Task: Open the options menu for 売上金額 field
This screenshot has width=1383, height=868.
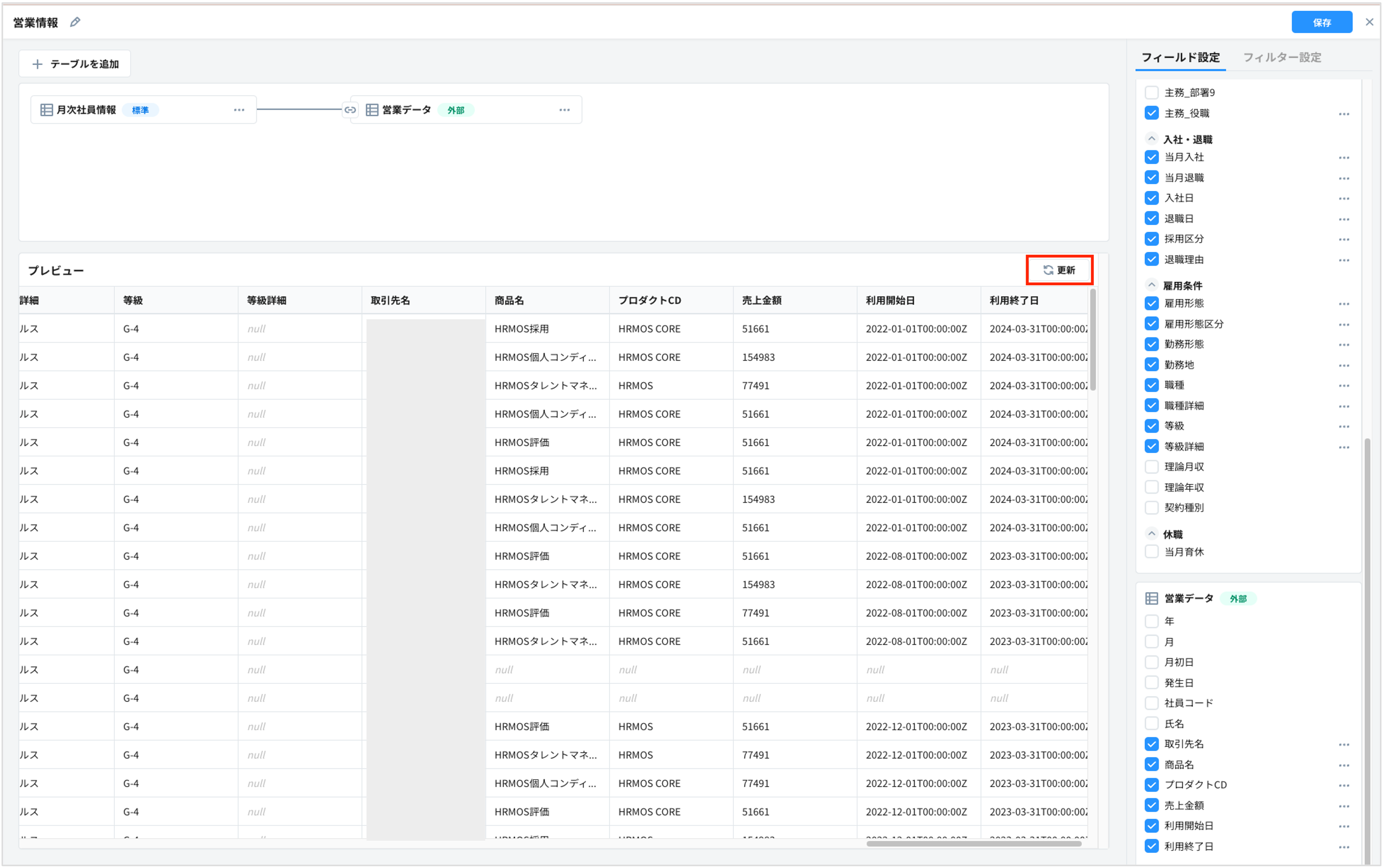Action: (1343, 806)
